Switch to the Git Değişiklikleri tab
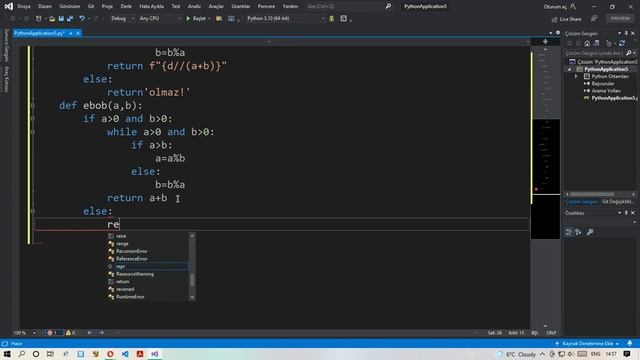Viewport: 640px width, 360px height. (617, 202)
